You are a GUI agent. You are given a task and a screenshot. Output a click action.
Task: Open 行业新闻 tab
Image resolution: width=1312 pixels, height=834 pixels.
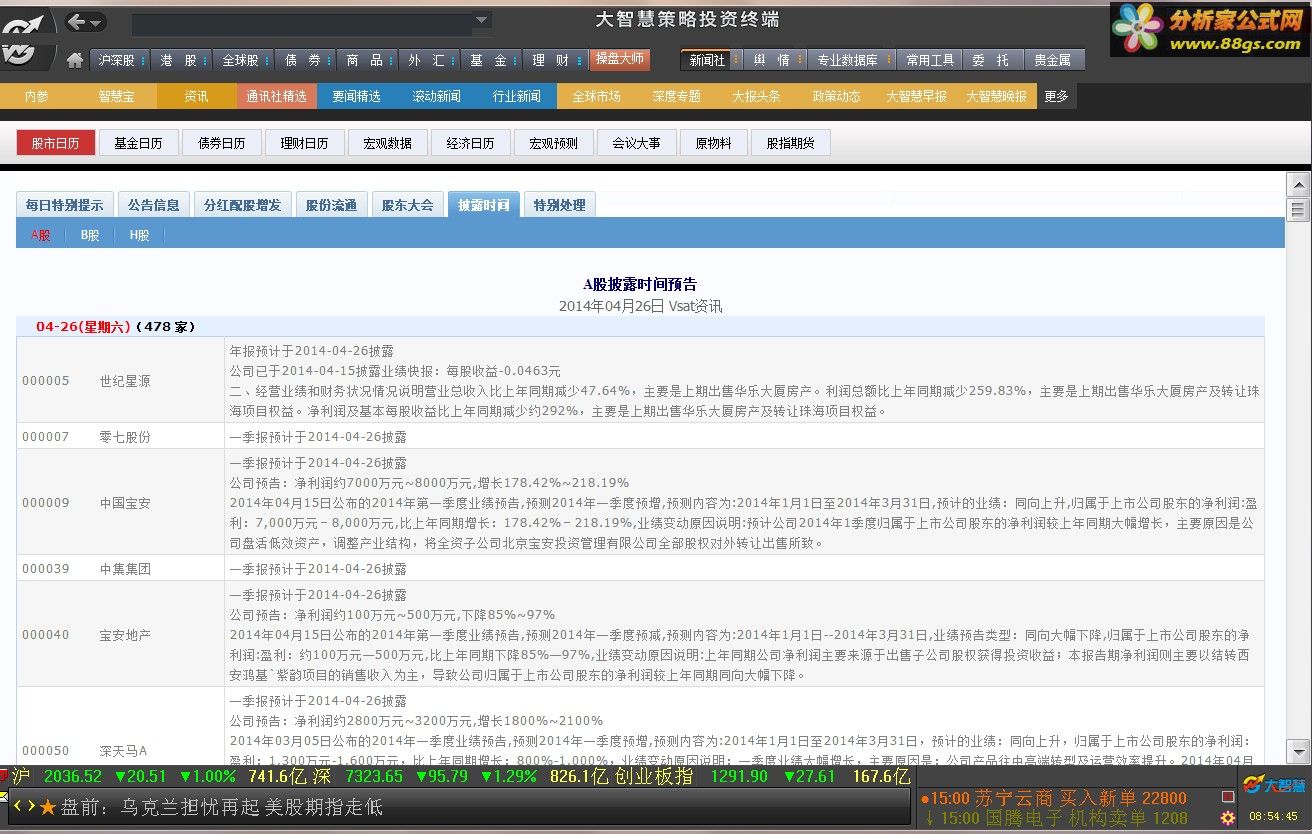coord(517,96)
